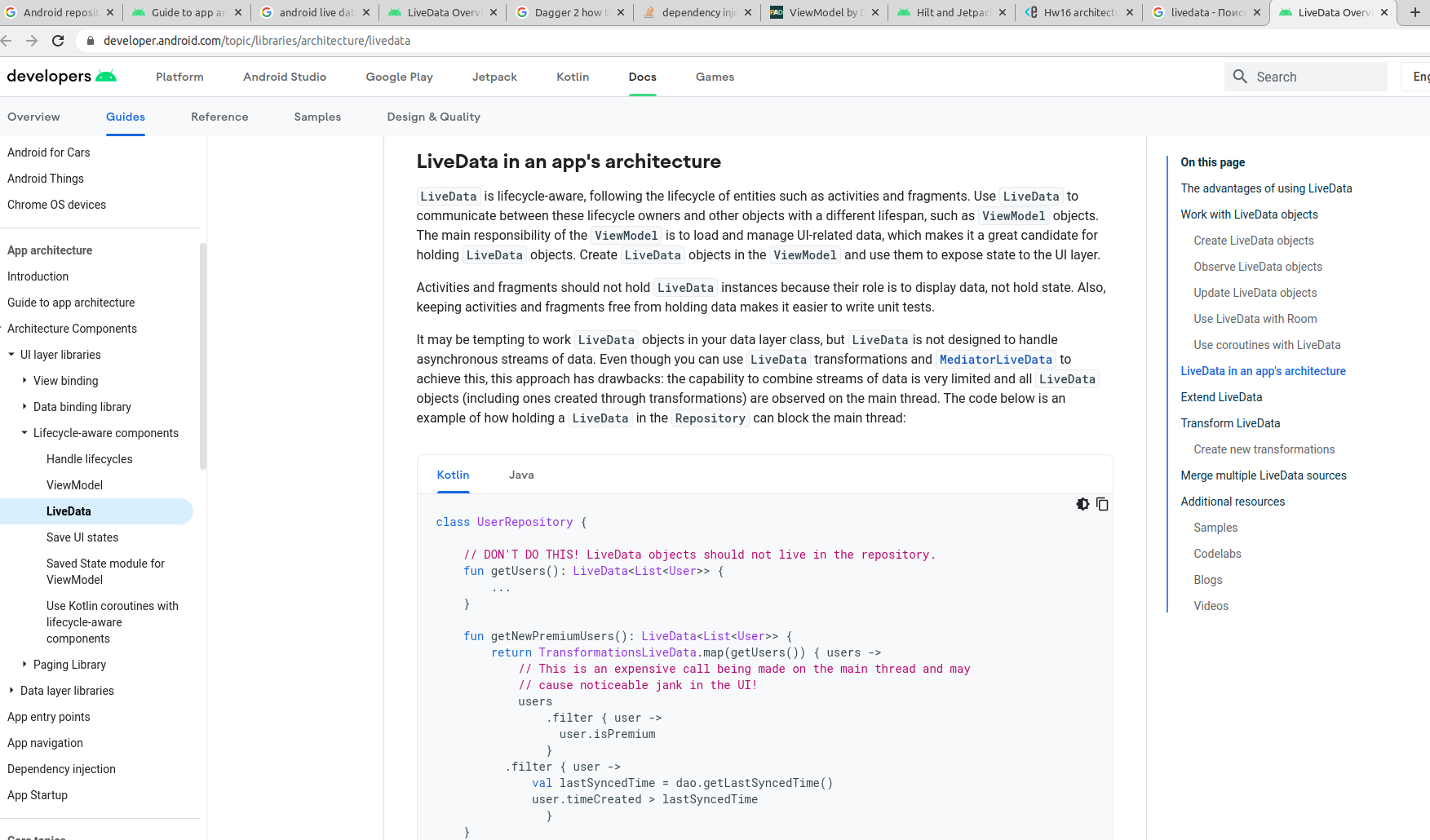The height and width of the screenshot is (840, 1430).
Task: Close the active LiveData Overview tab
Action: 1384,12
